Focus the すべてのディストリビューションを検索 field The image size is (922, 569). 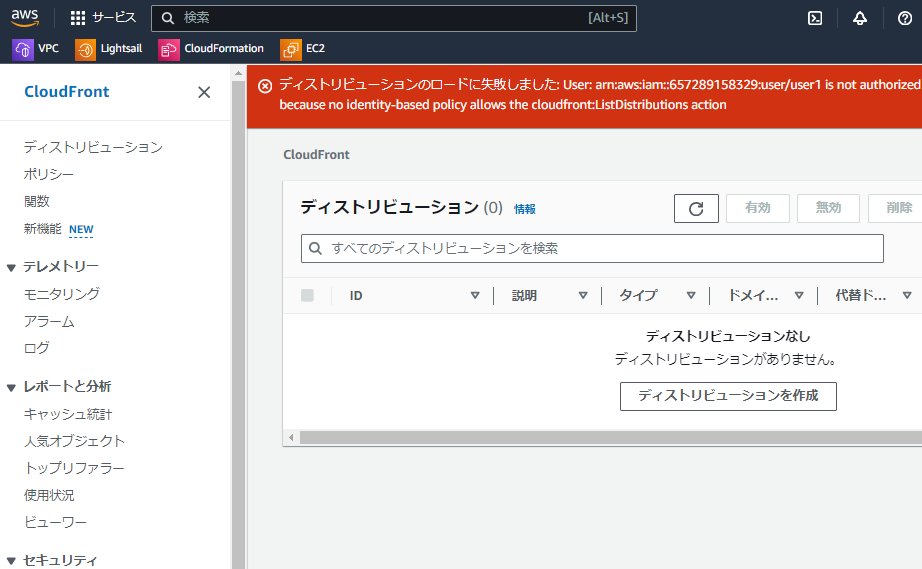pos(592,249)
